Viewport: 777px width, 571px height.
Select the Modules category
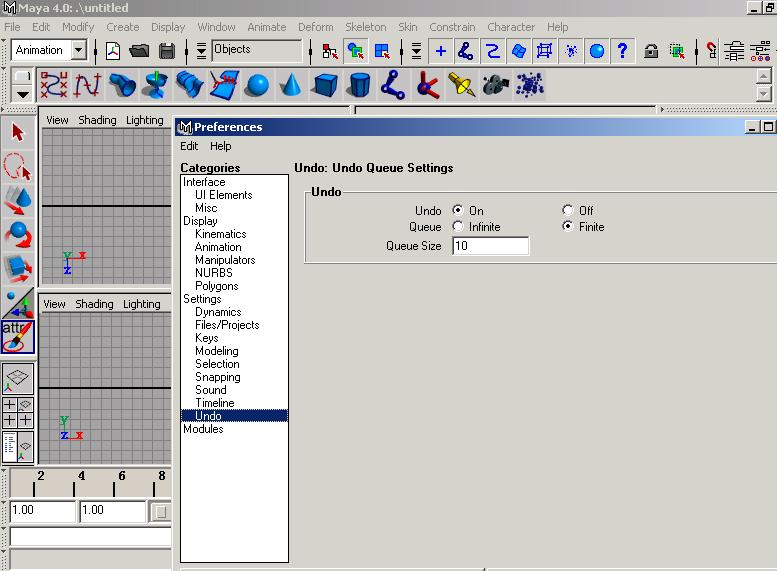[203, 429]
